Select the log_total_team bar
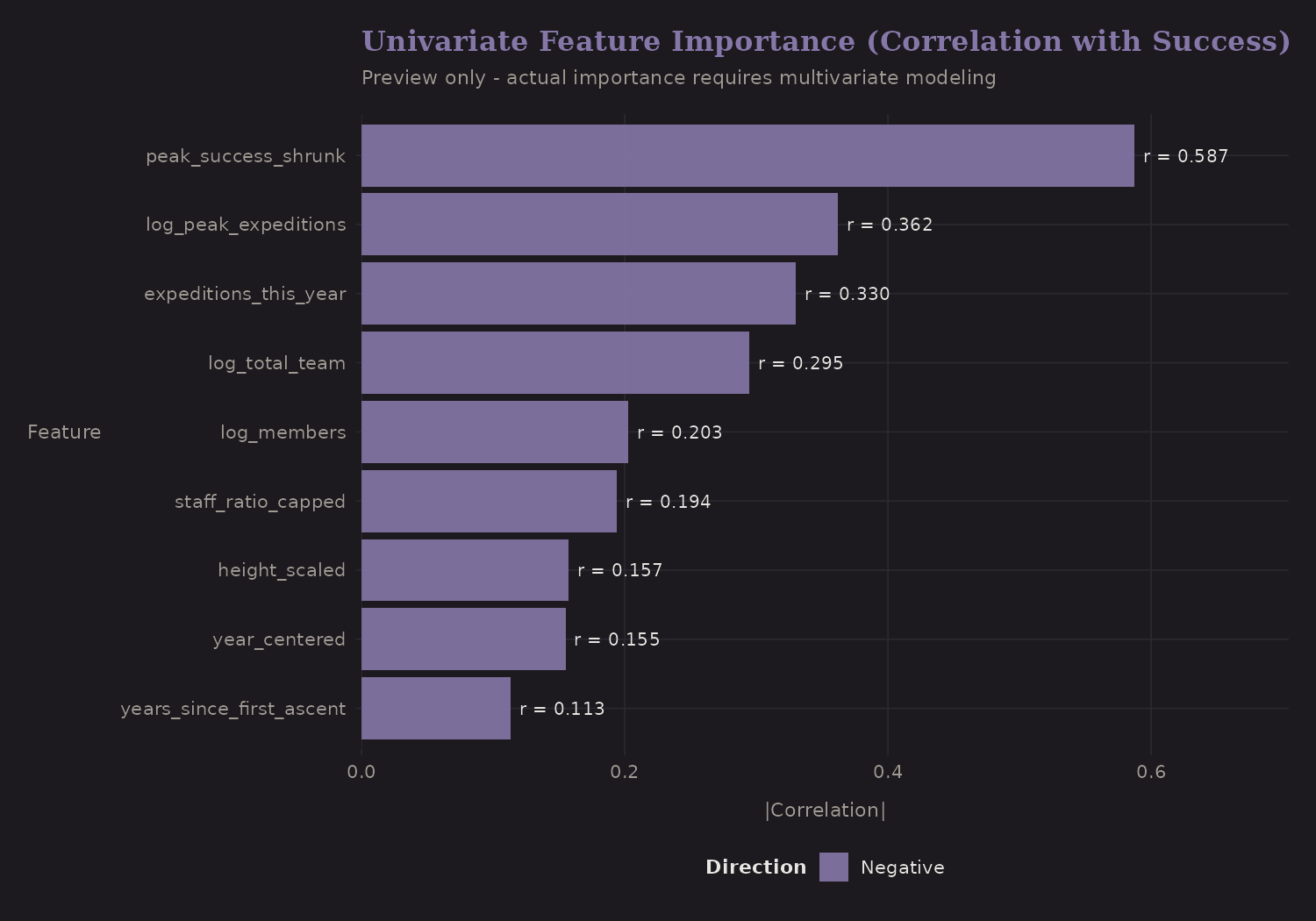Screen dimensions: 1316x921 (553, 363)
